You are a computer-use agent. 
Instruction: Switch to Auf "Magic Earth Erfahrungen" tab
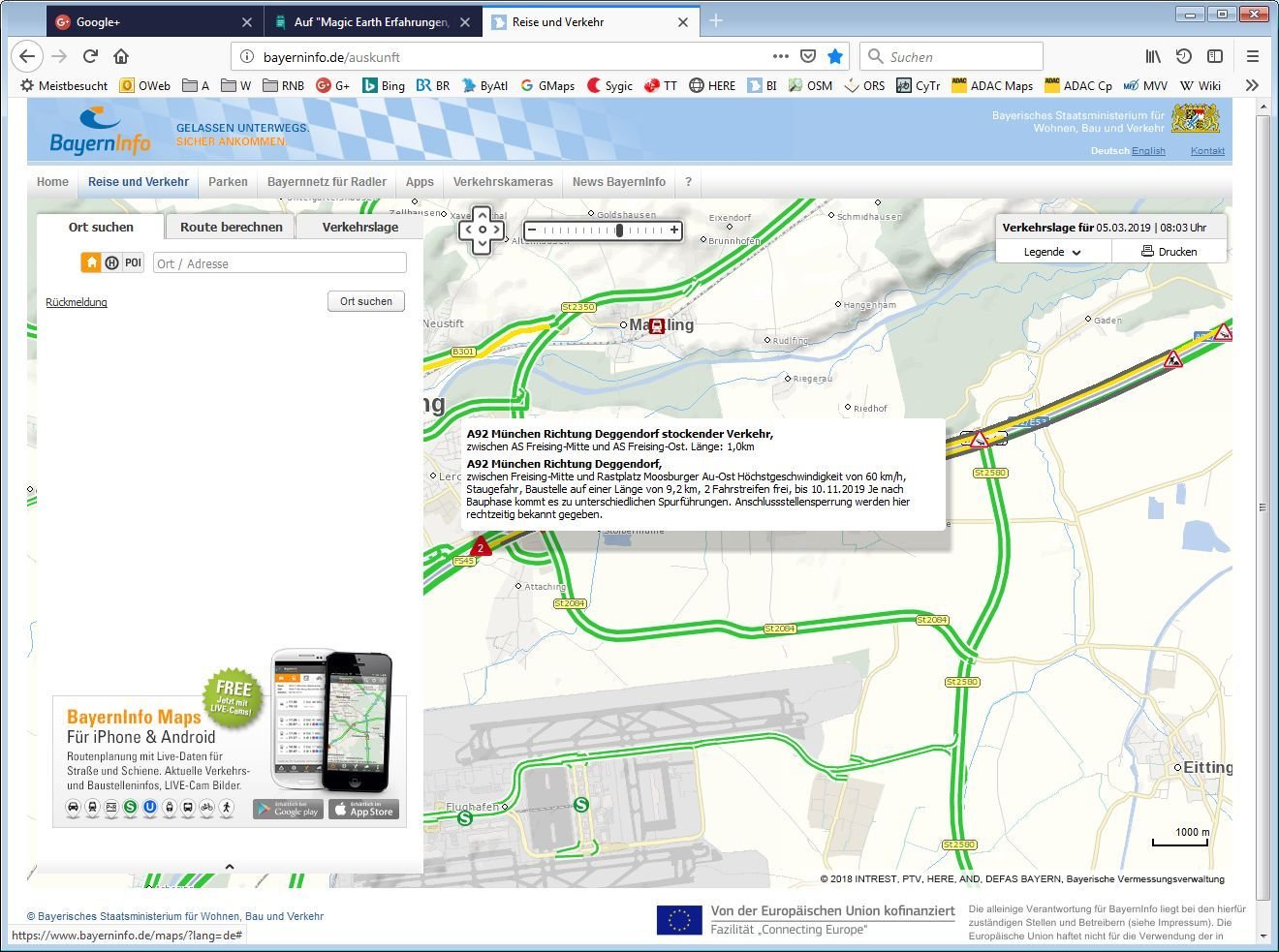click(x=372, y=21)
